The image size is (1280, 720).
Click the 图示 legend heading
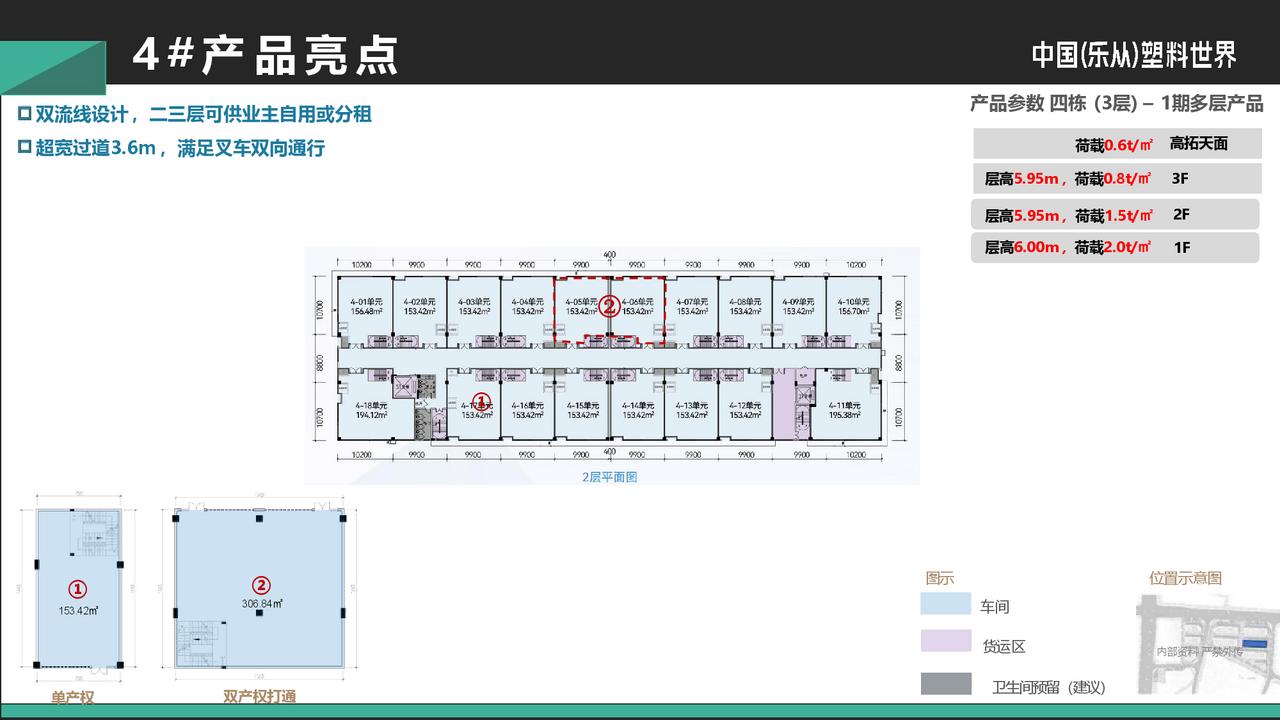tap(940, 578)
